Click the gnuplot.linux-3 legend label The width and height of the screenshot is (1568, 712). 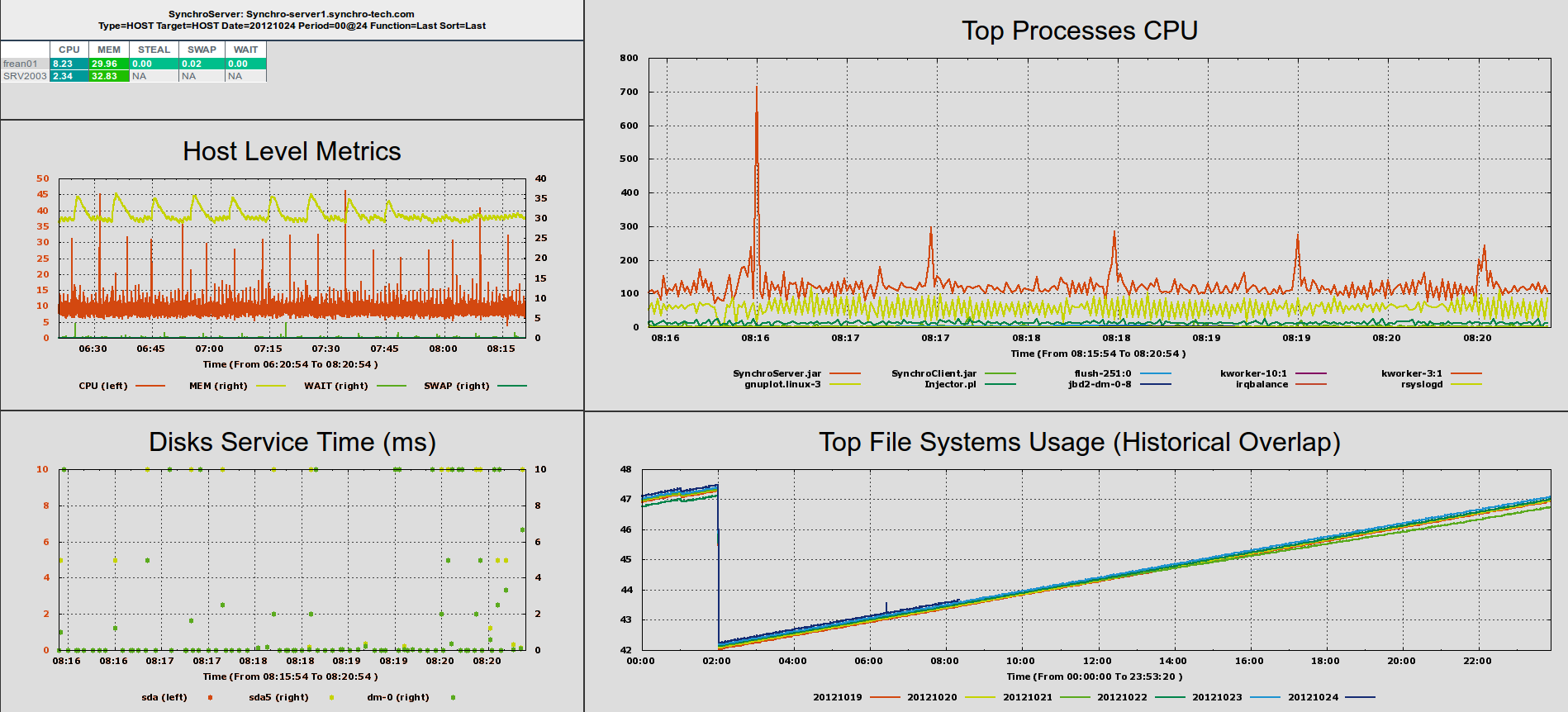click(x=782, y=384)
